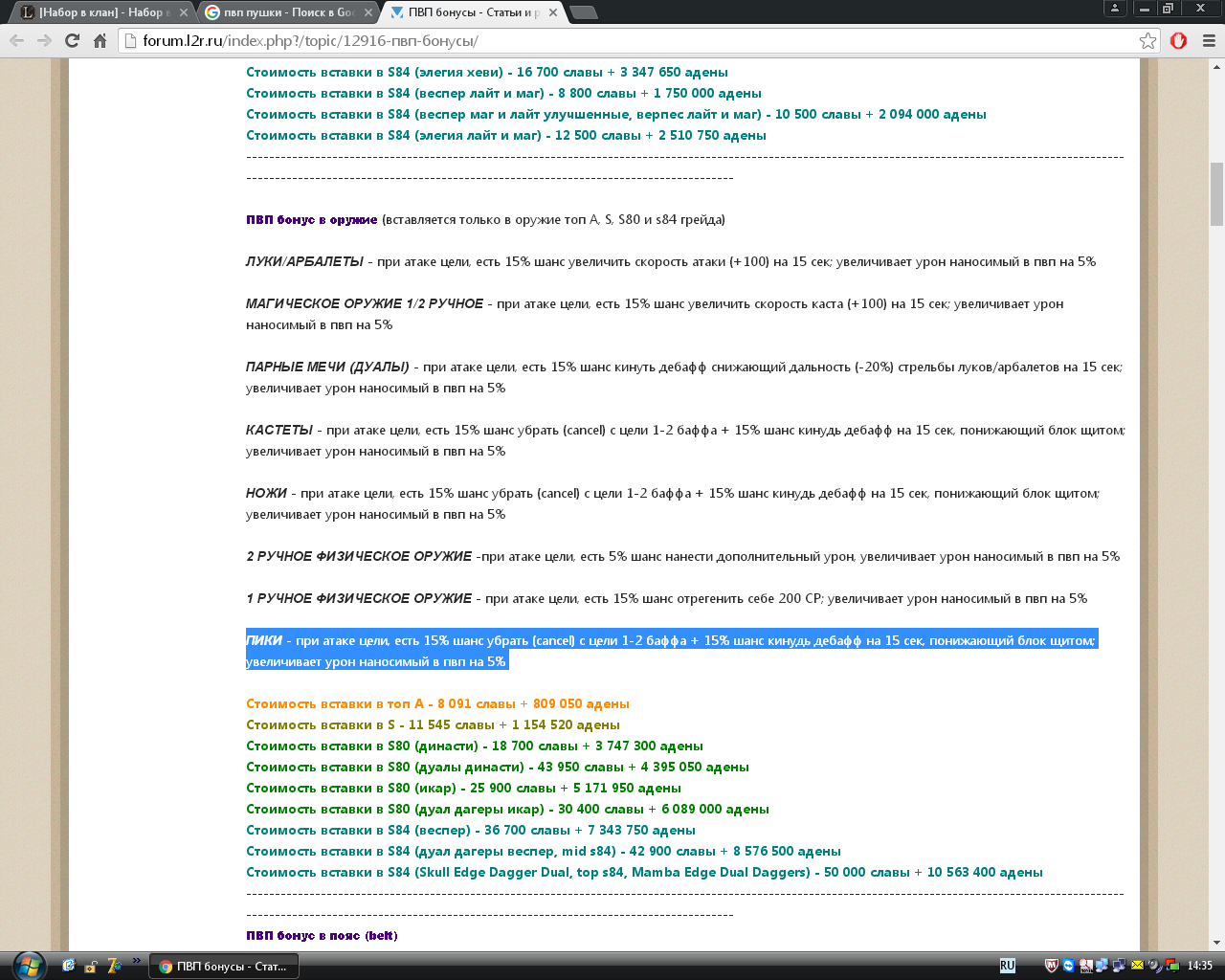
Task: Open a new browser tab
Action: pos(583,12)
